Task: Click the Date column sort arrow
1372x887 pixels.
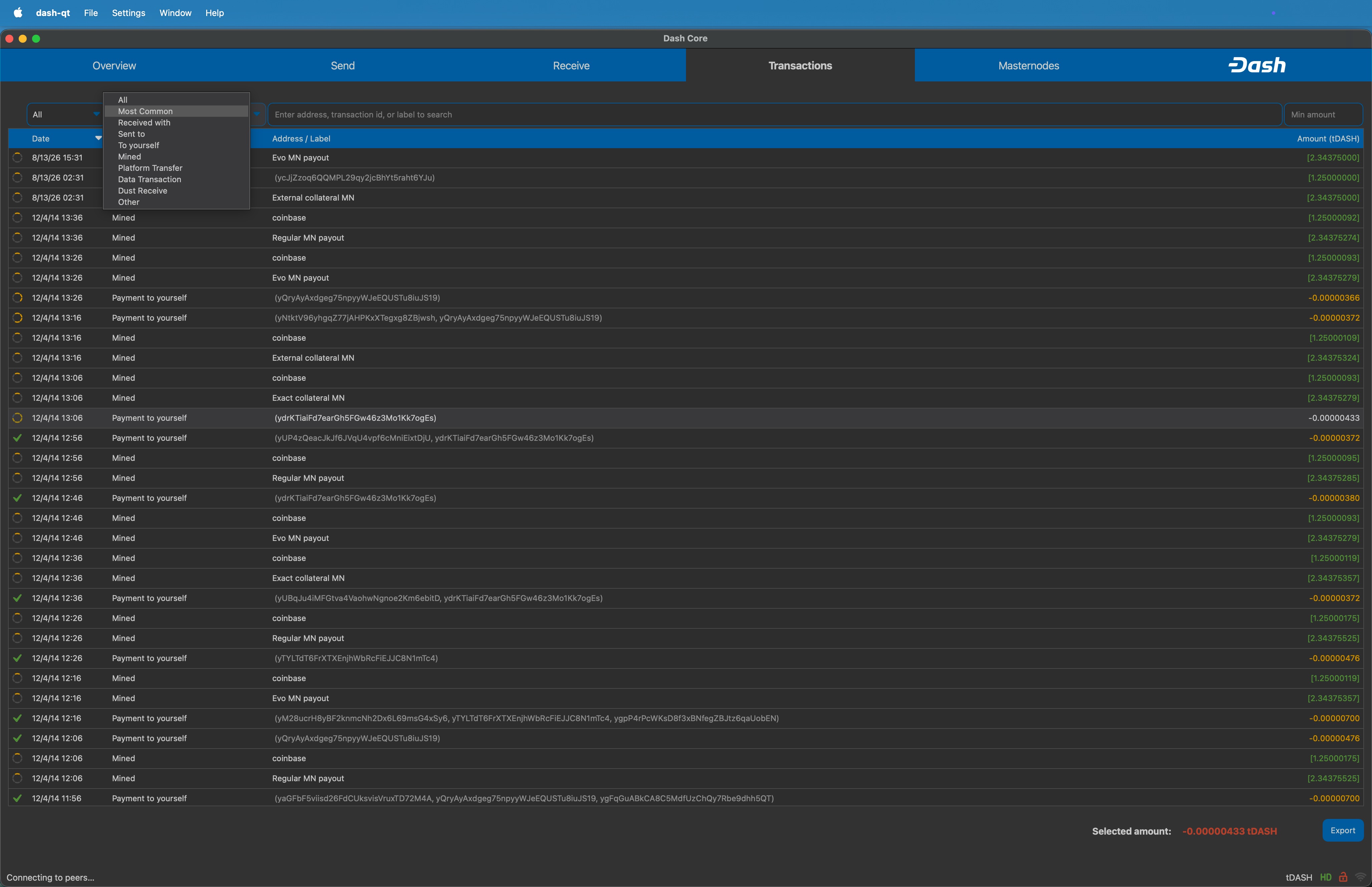Action: (98, 138)
